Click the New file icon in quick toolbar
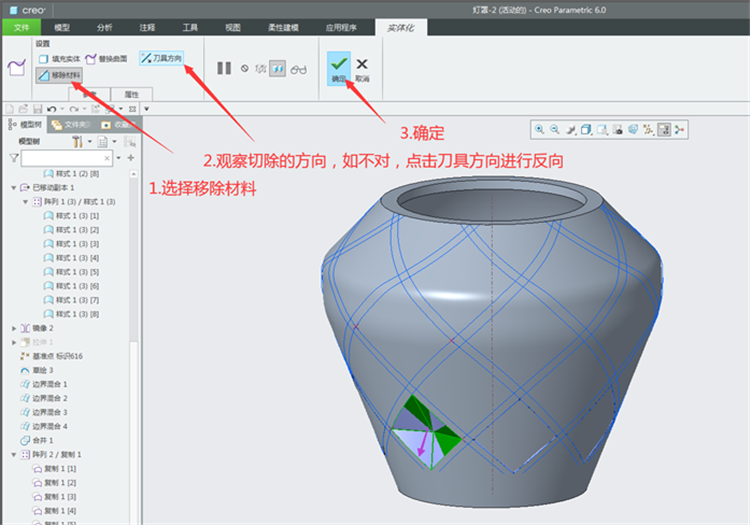This screenshot has height=525, width=750. pos(10,109)
